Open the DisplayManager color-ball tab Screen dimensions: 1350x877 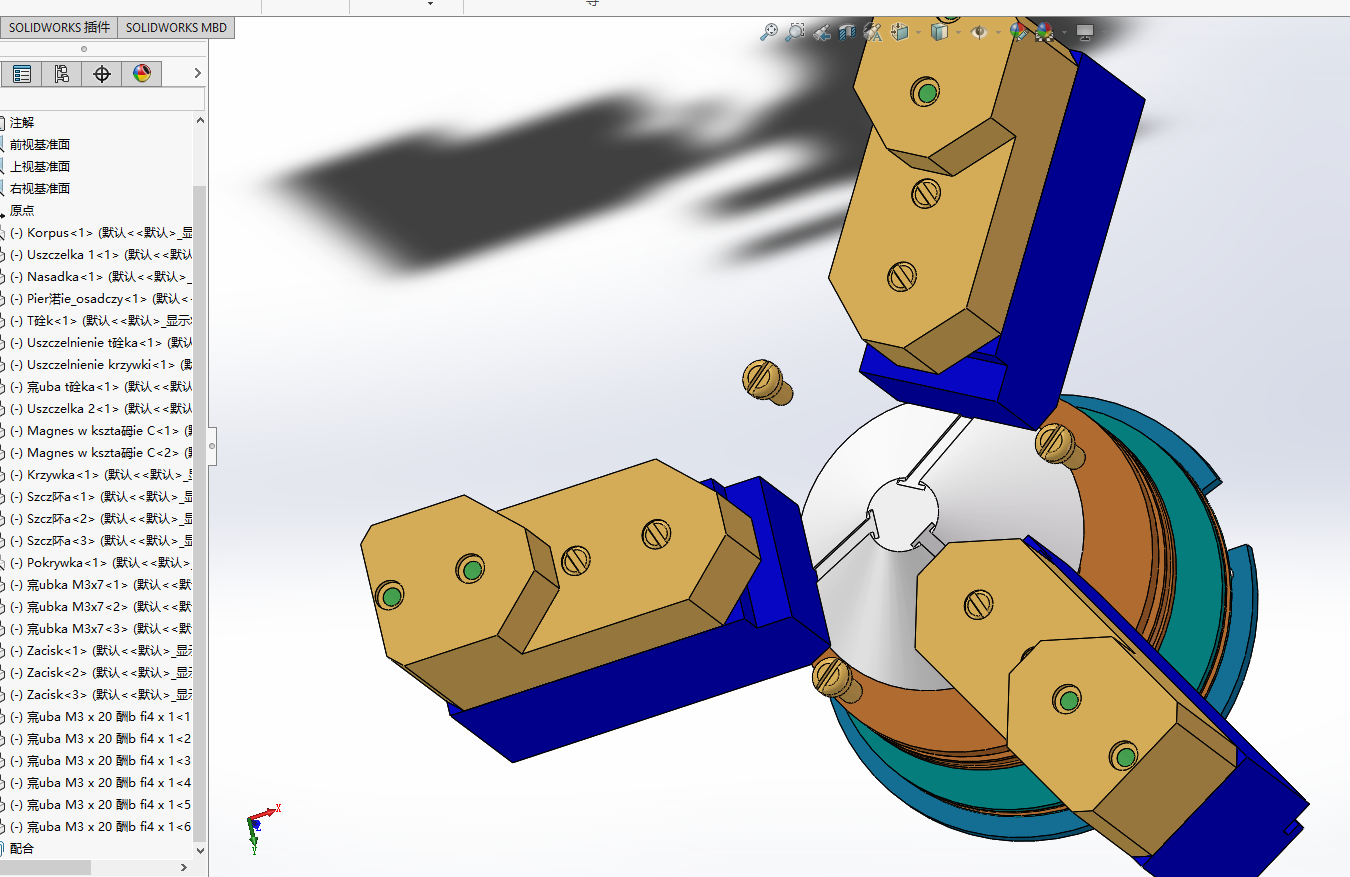point(142,74)
